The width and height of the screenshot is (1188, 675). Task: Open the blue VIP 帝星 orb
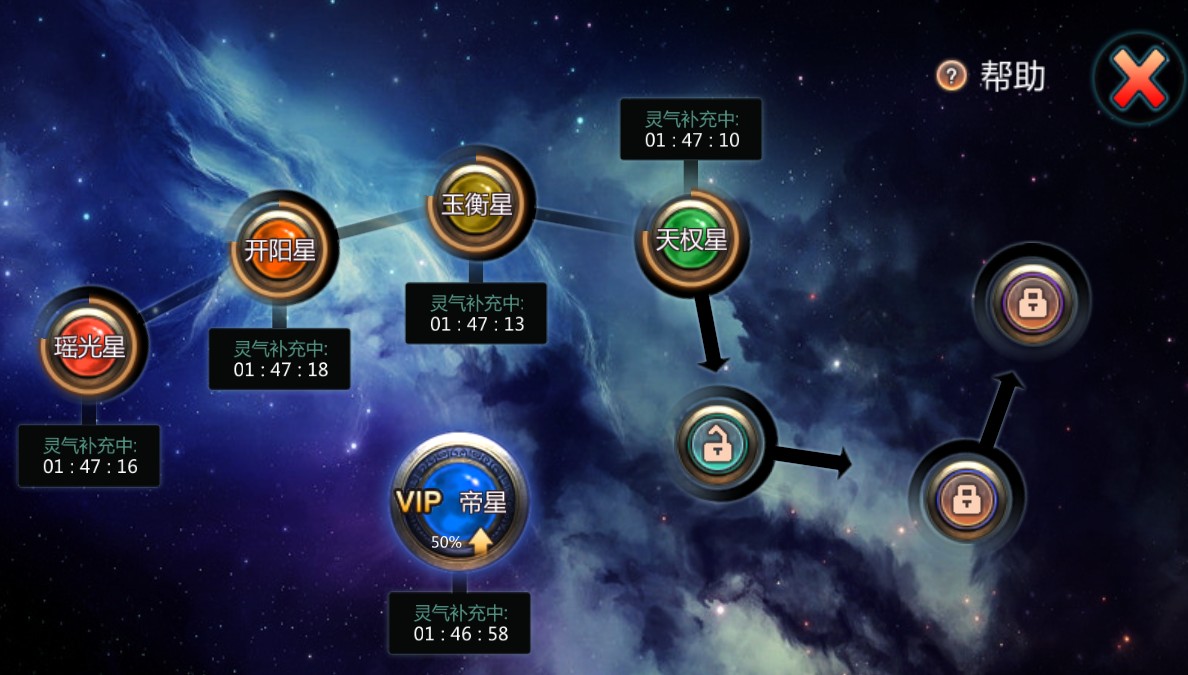[x=459, y=502]
